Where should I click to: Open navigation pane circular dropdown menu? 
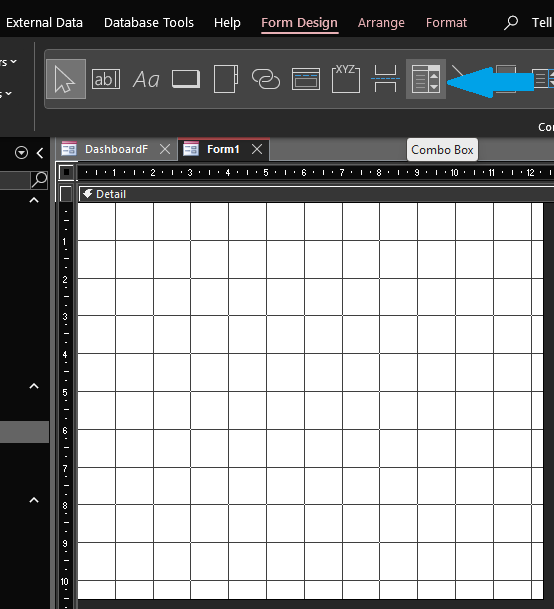pos(21,153)
